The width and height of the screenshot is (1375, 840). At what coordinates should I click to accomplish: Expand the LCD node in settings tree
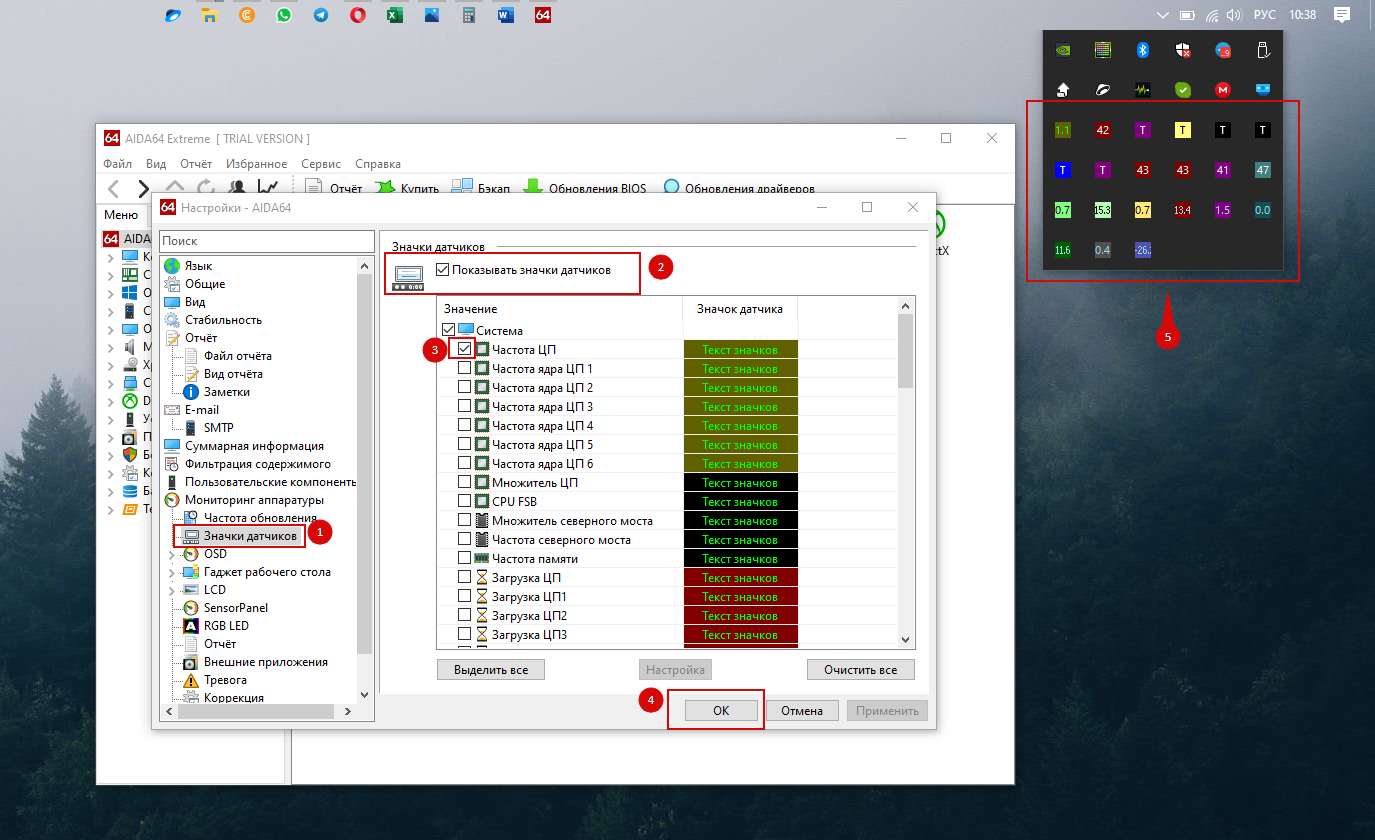[x=171, y=590]
